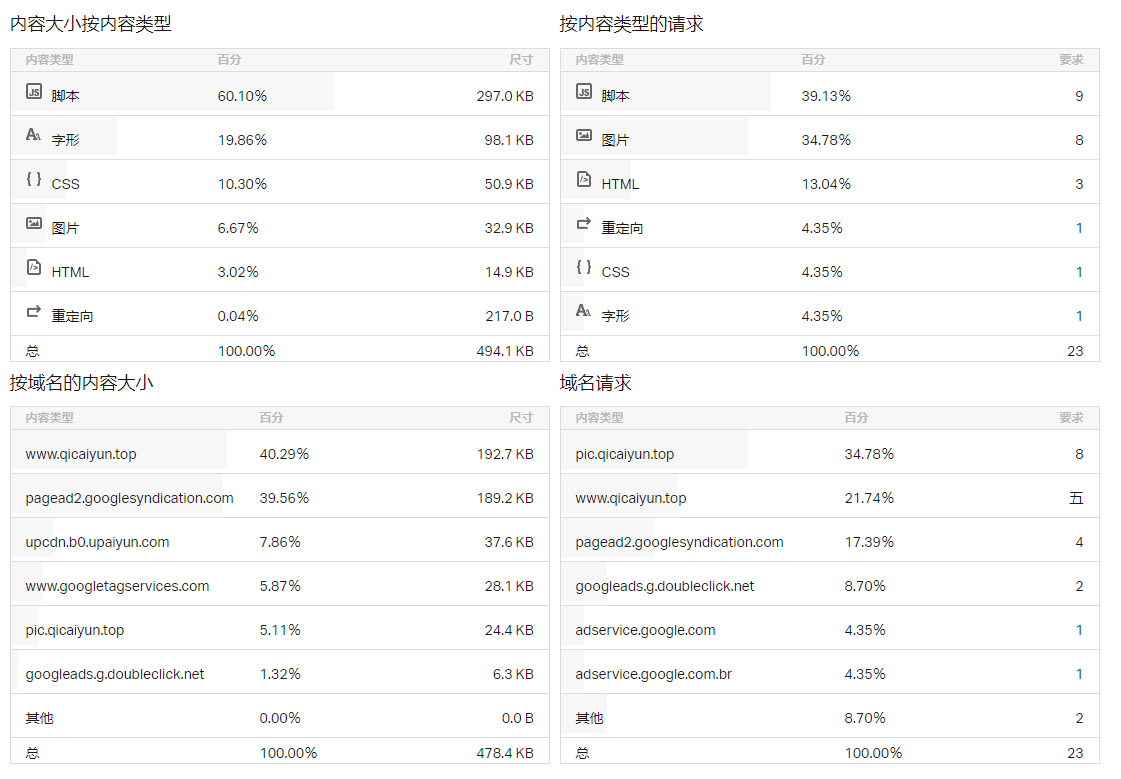1121x779 pixels.
Task: Select www.googletagservices.com domain row
Action: coord(117,586)
